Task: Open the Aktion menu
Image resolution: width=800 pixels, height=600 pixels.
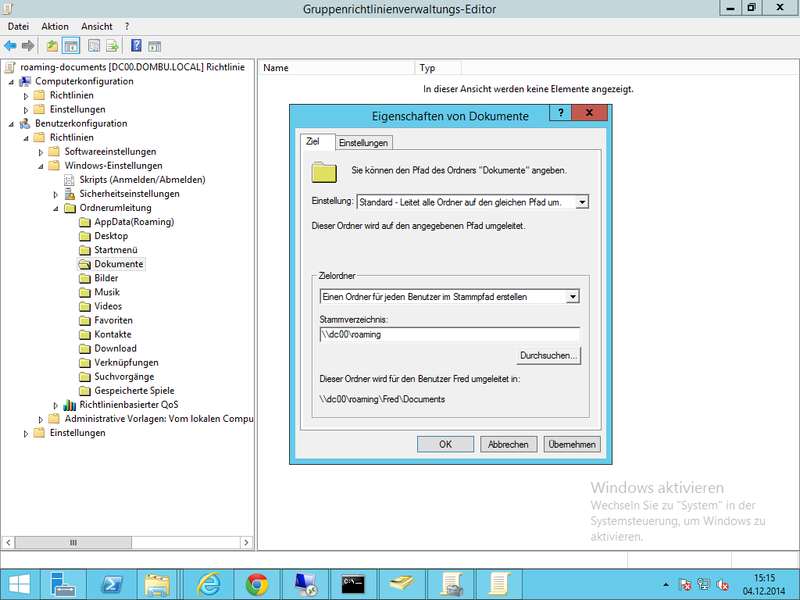Action: point(55,26)
